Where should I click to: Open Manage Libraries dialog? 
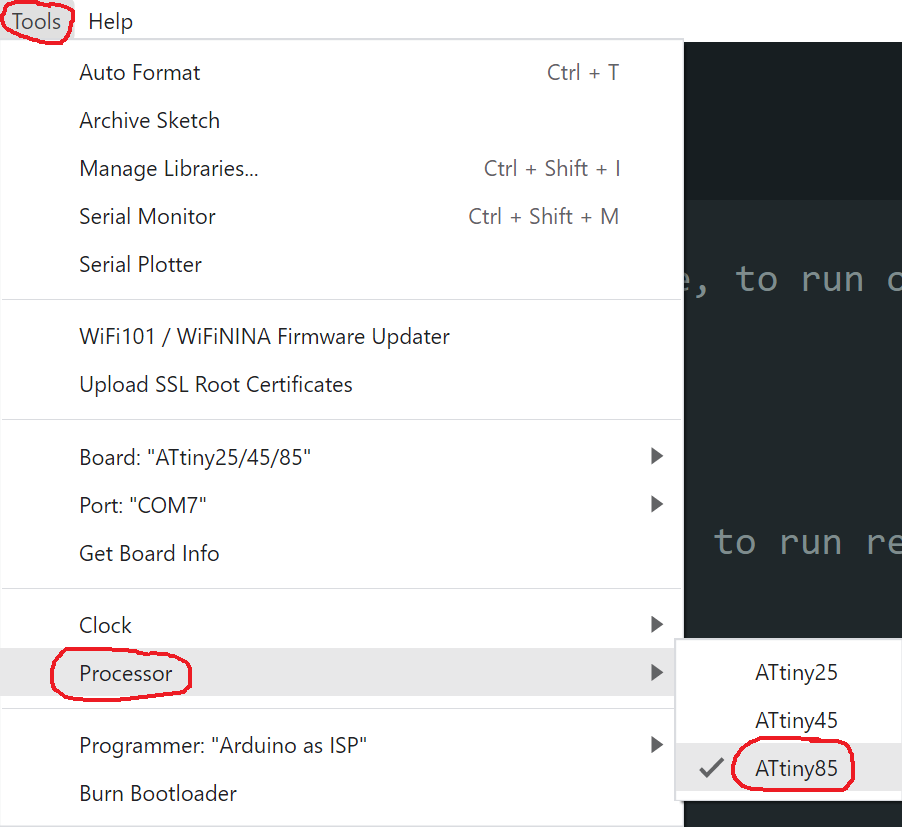pos(169,169)
